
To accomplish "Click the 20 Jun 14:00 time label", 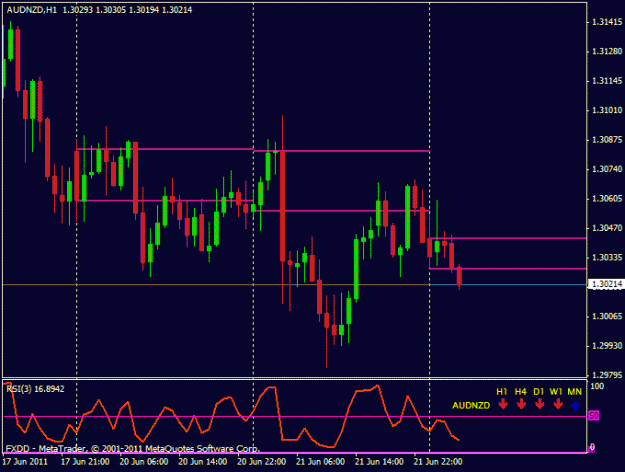I will (x=202, y=462).
